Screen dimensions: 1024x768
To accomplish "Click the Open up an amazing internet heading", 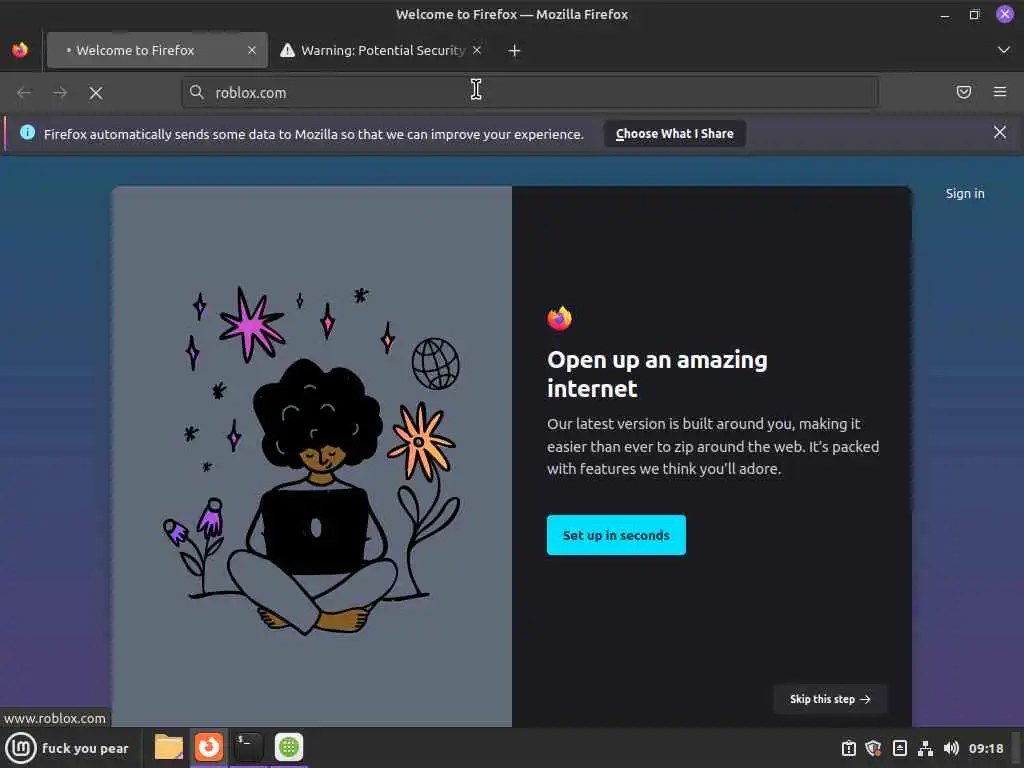I will pyautogui.click(x=657, y=374).
